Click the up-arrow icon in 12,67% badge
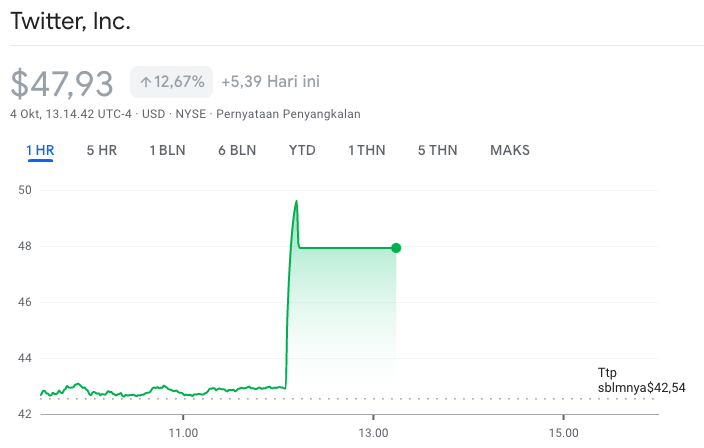The width and height of the screenshot is (704, 448). [x=146, y=82]
